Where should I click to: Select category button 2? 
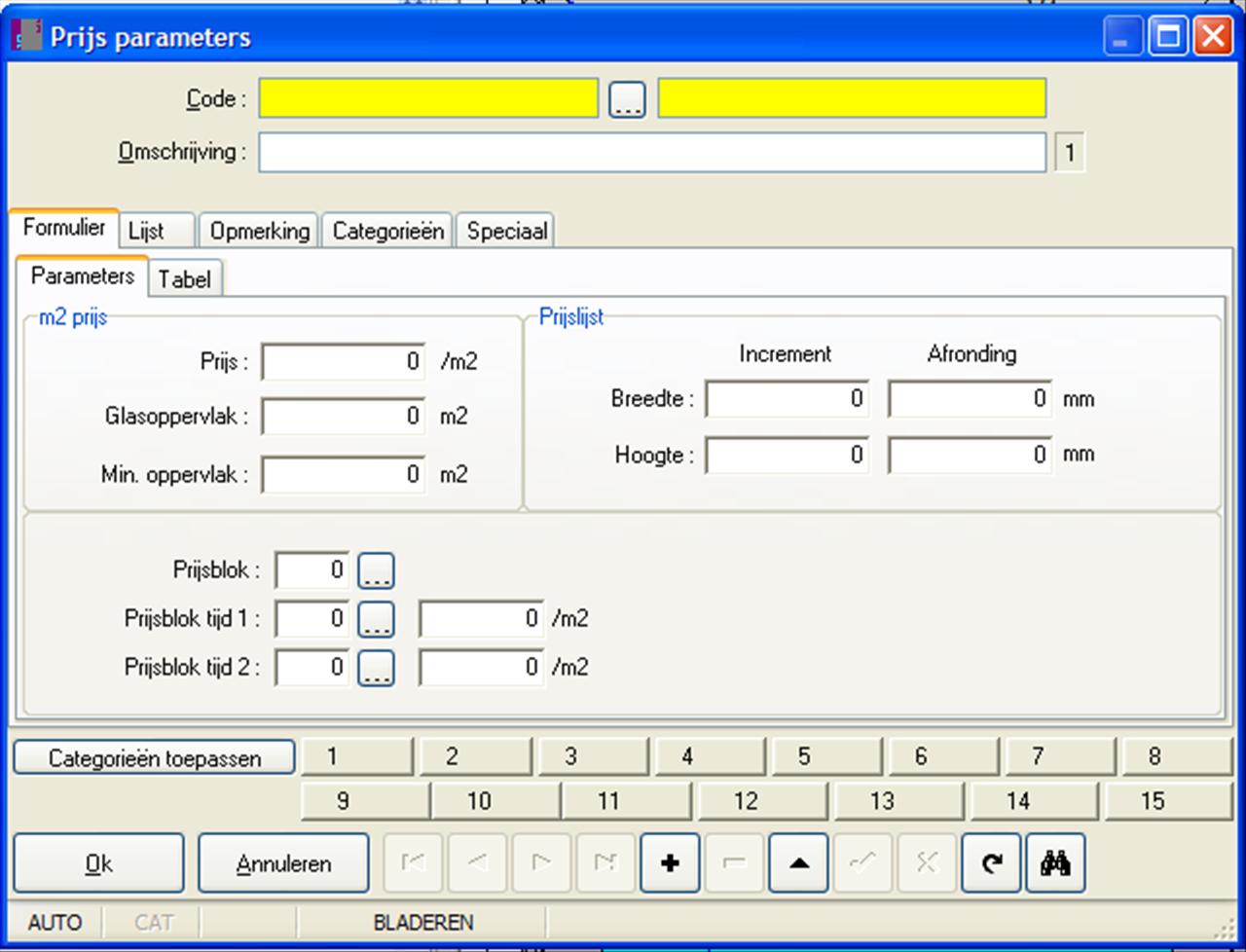coord(475,756)
